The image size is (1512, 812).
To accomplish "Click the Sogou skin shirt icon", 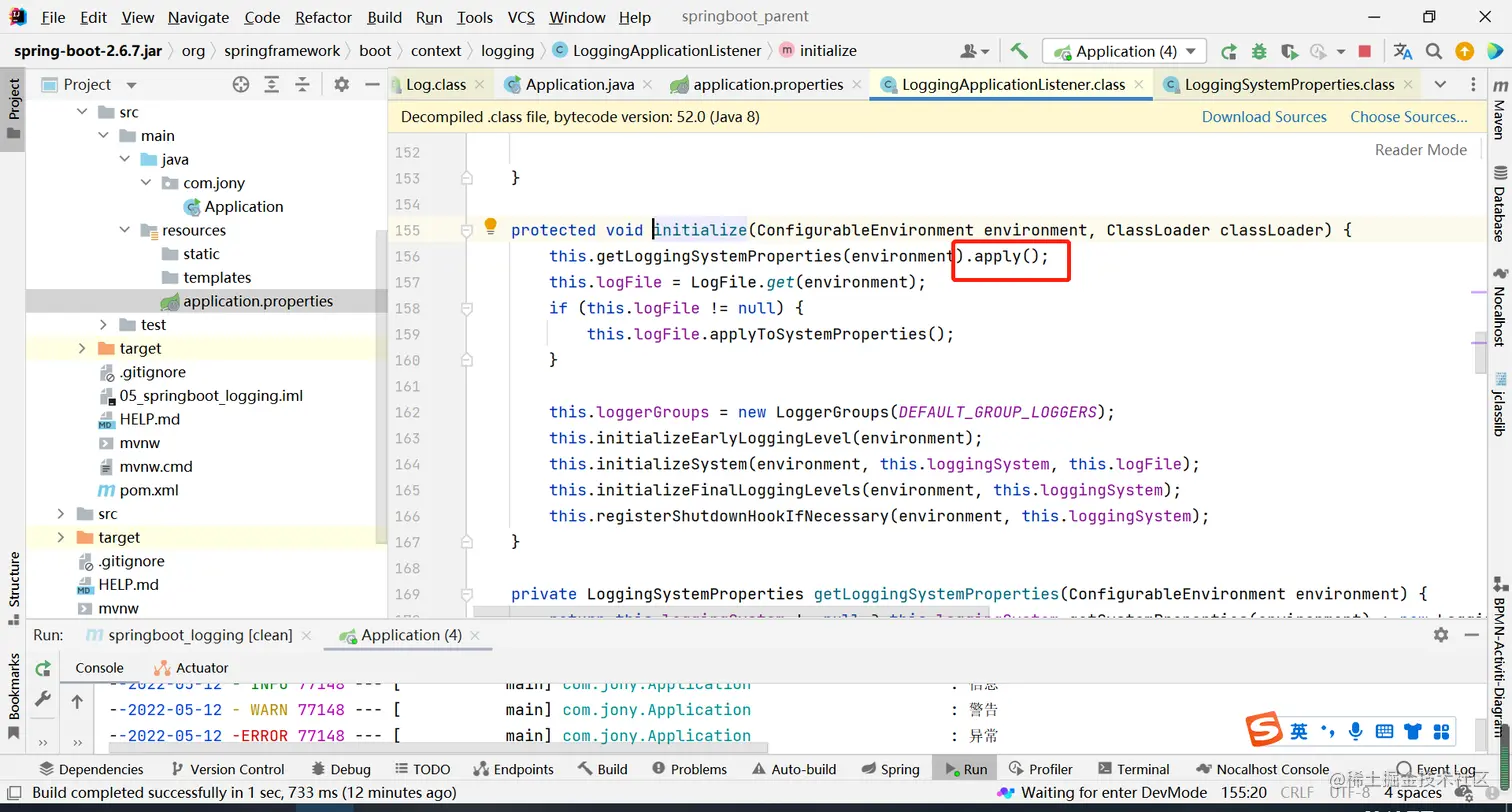I will pyautogui.click(x=1413, y=731).
